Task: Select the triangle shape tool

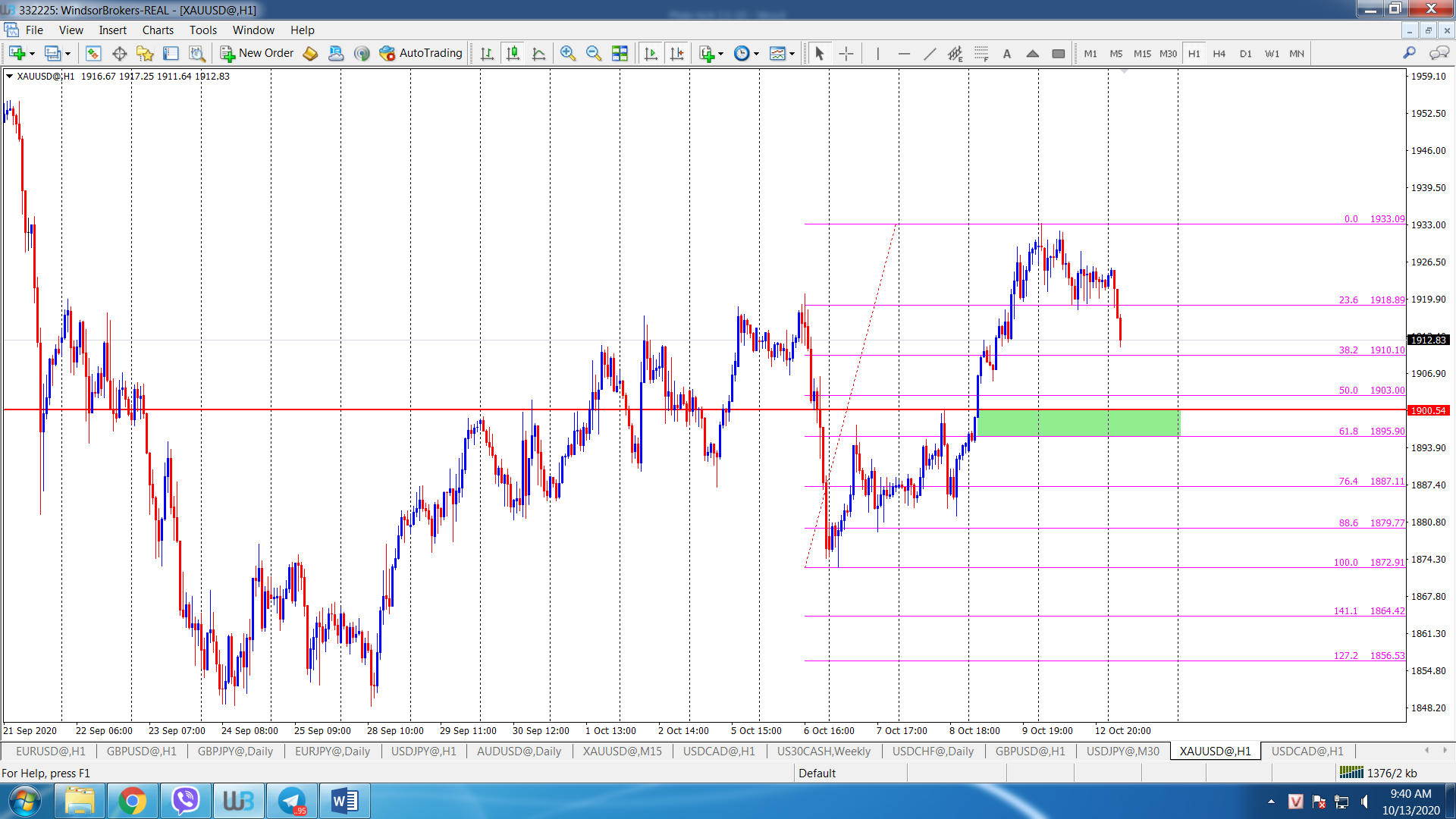Action: point(1033,53)
